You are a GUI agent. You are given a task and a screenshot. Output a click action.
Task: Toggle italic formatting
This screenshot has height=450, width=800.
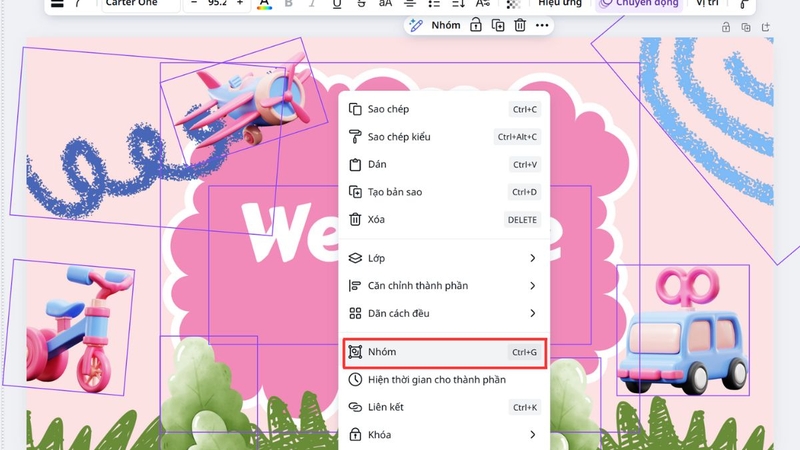pyautogui.click(x=312, y=4)
